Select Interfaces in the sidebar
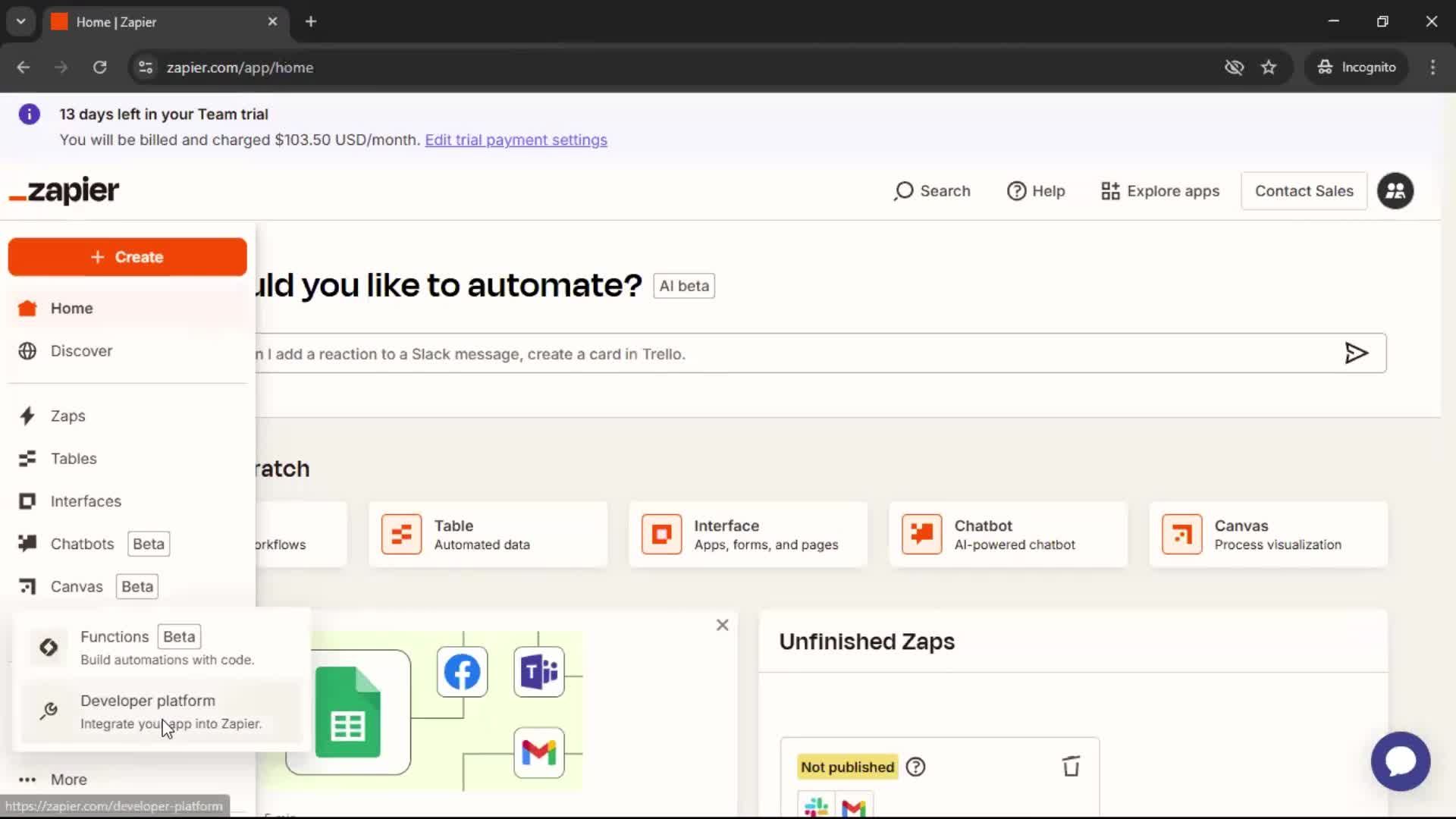Viewport: 1456px width, 819px height. pos(127,501)
